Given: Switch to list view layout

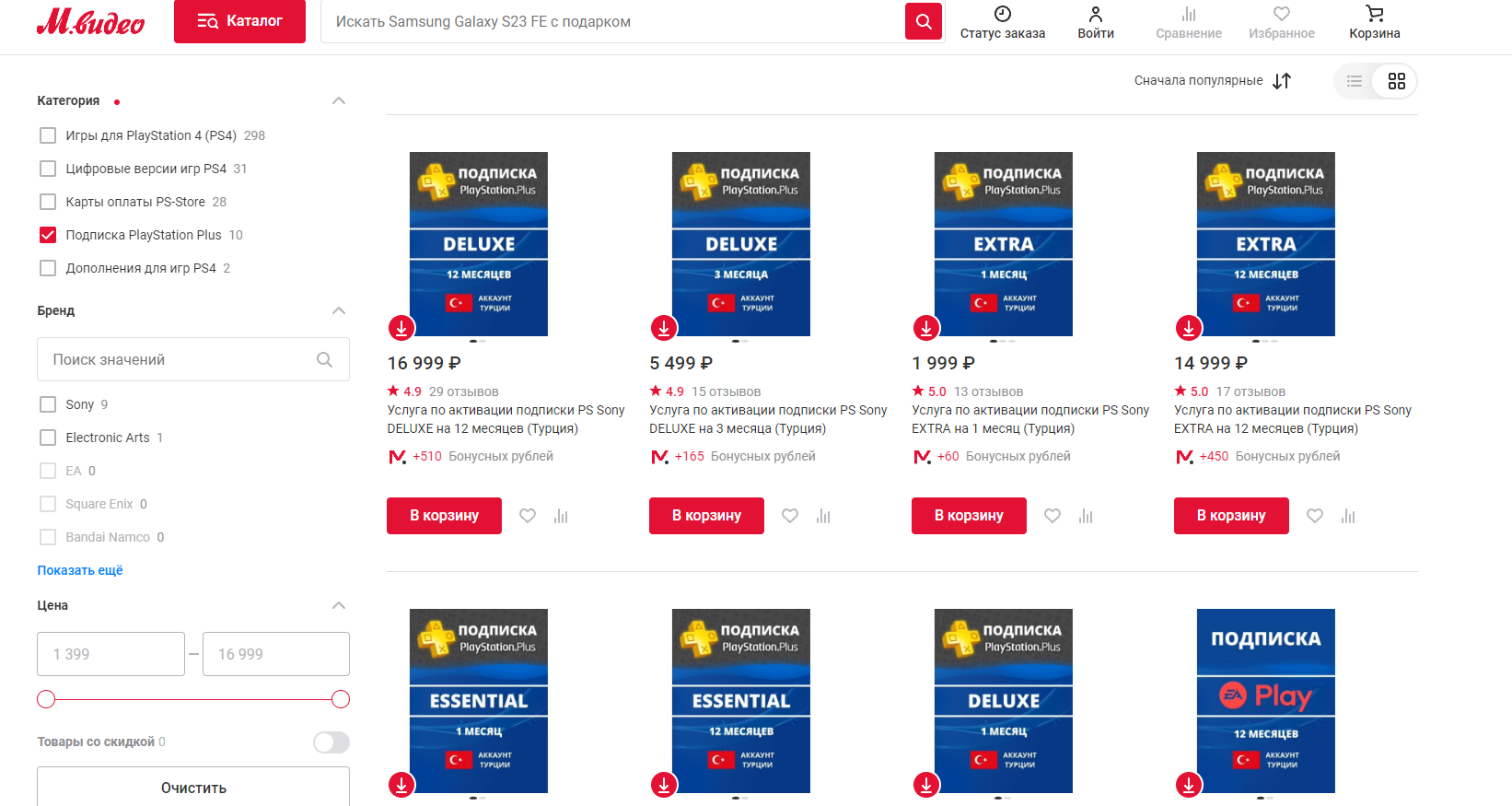Looking at the screenshot, I should coord(1354,81).
